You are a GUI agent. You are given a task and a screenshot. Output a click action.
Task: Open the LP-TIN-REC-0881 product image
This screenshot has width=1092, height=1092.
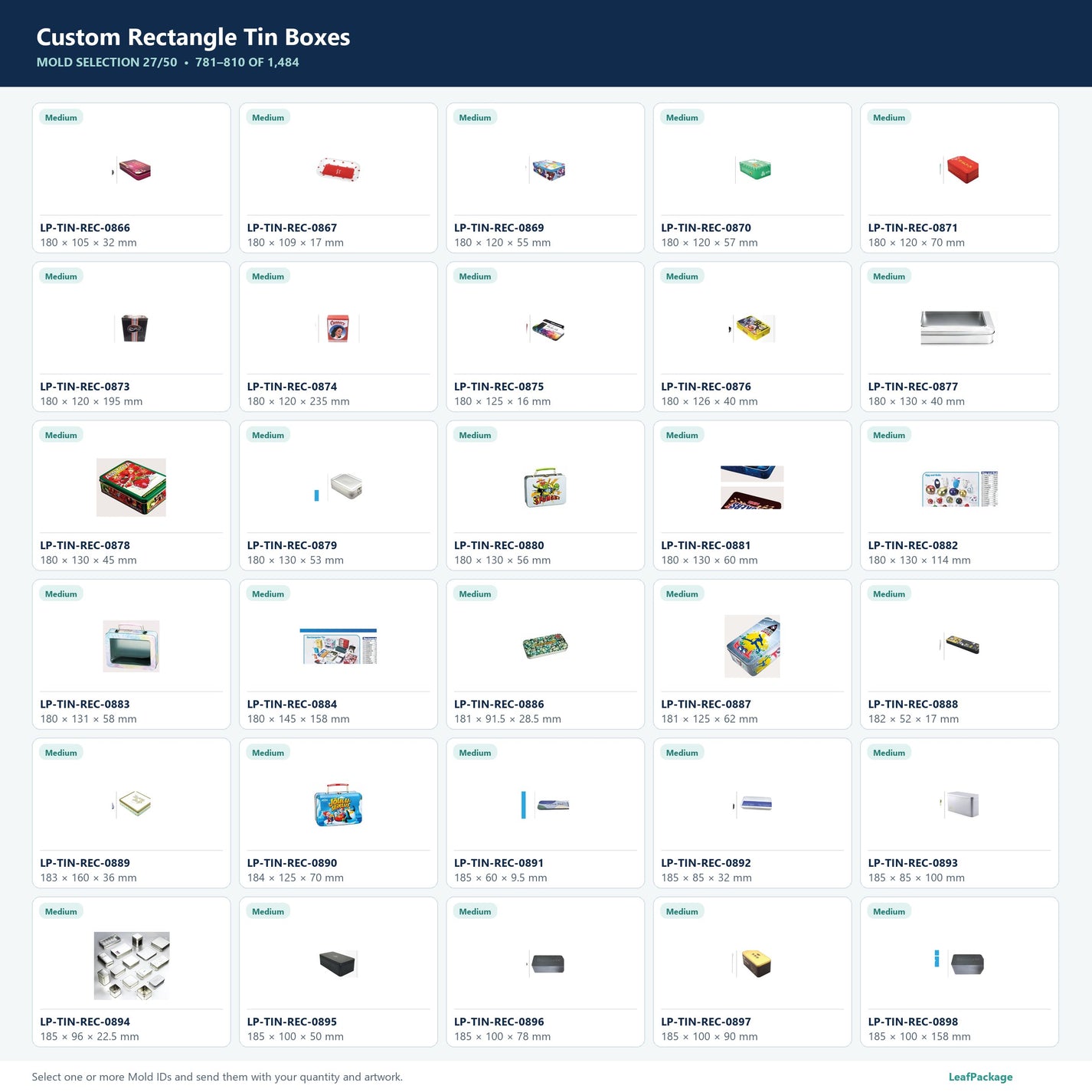point(752,487)
